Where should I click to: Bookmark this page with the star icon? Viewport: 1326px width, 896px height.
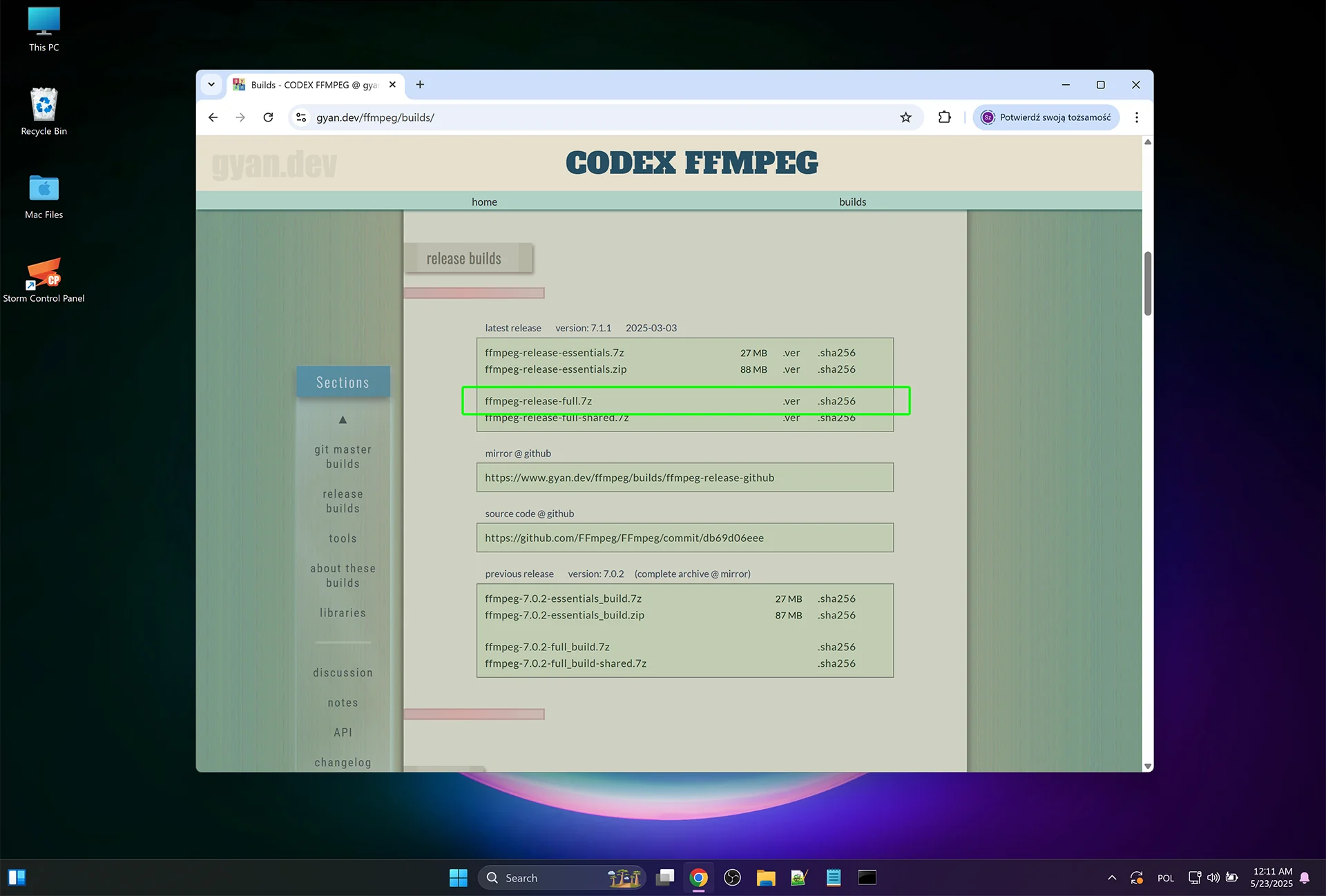click(x=905, y=117)
